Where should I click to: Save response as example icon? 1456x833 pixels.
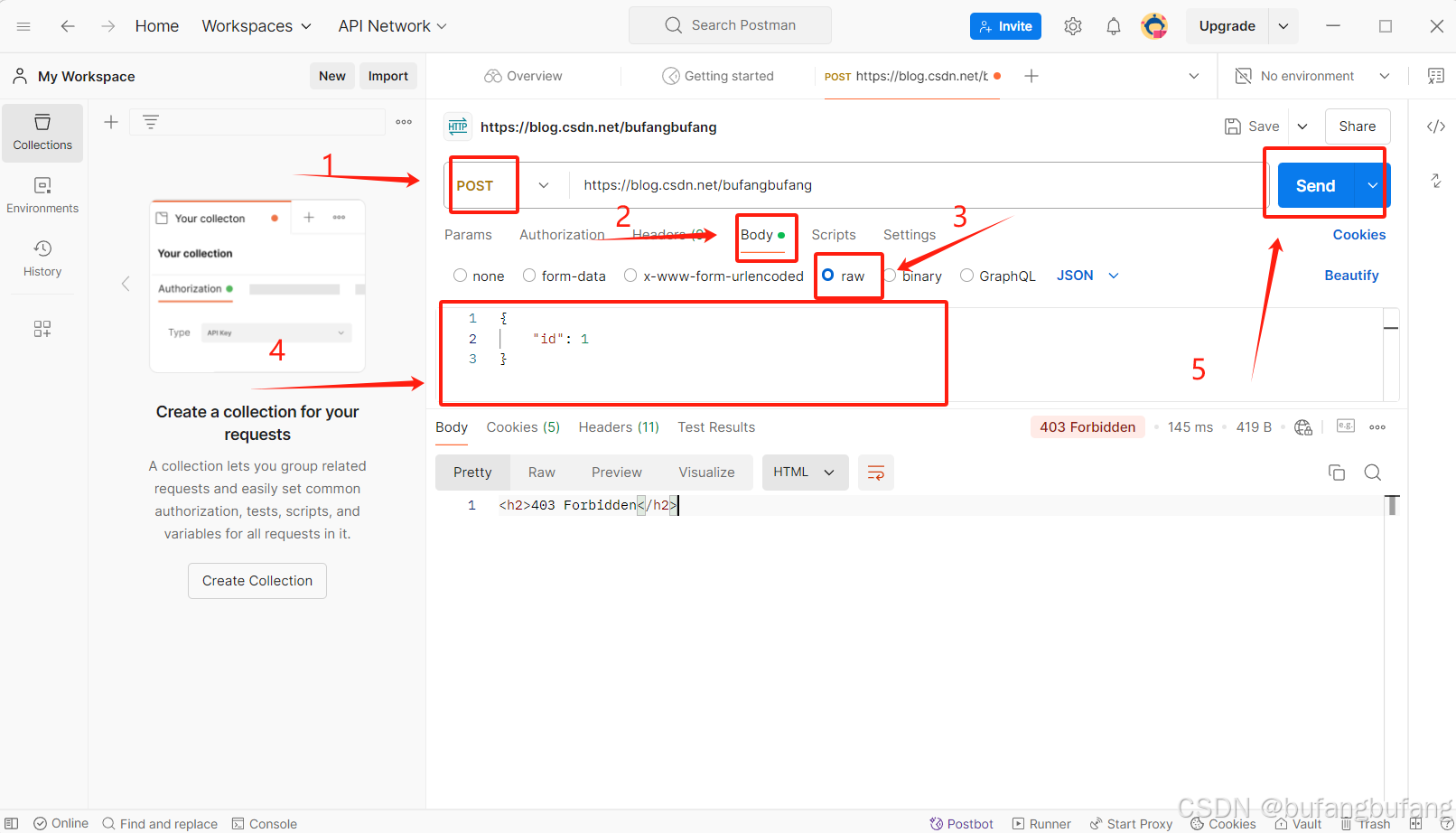pyautogui.click(x=1346, y=426)
